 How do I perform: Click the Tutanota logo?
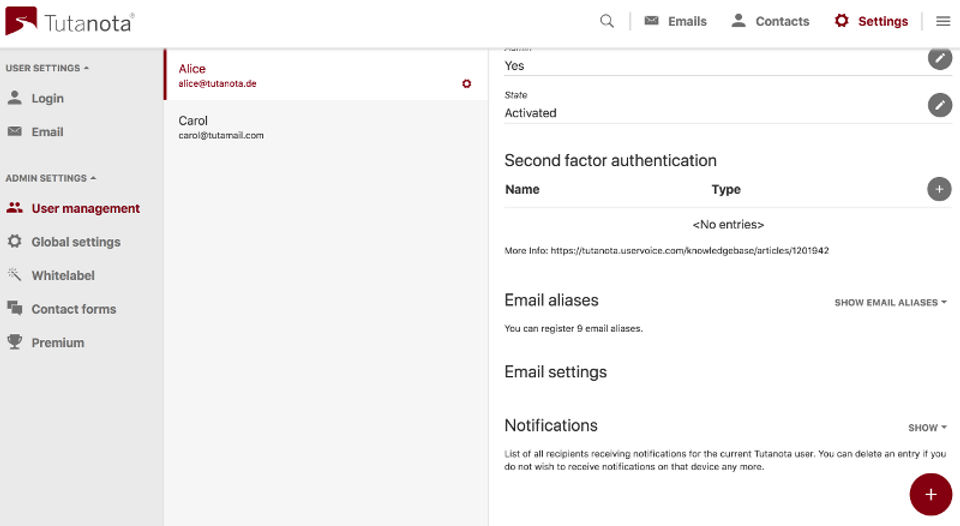pyautogui.click(x=69, y=21)
